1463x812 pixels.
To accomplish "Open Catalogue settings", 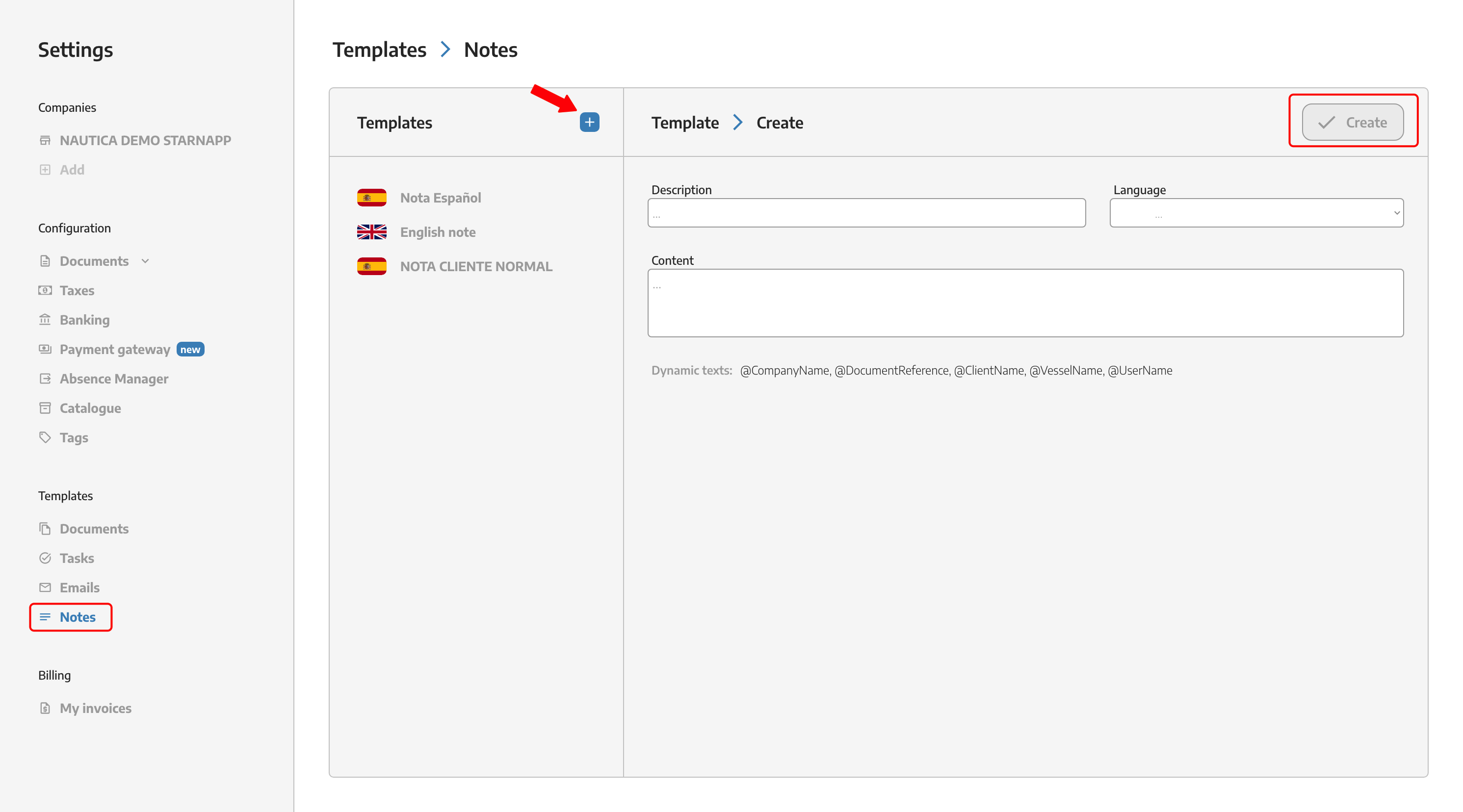I will coord(90,408).
